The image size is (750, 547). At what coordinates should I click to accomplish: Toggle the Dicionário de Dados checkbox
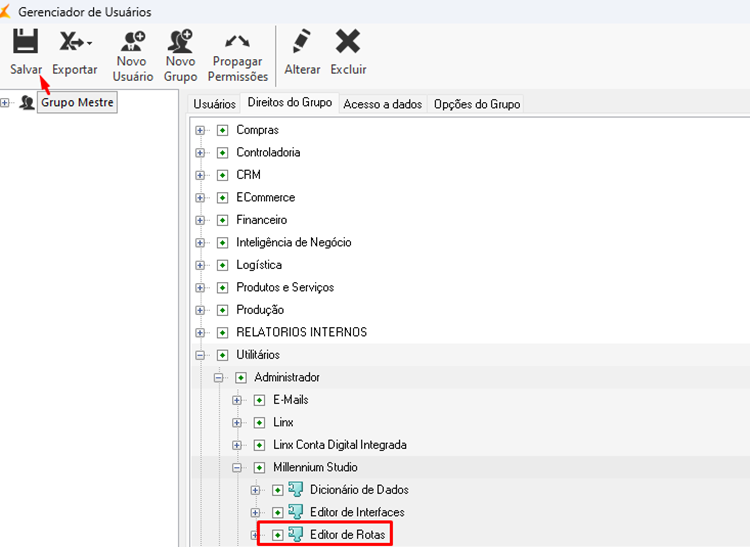[277, 490]
